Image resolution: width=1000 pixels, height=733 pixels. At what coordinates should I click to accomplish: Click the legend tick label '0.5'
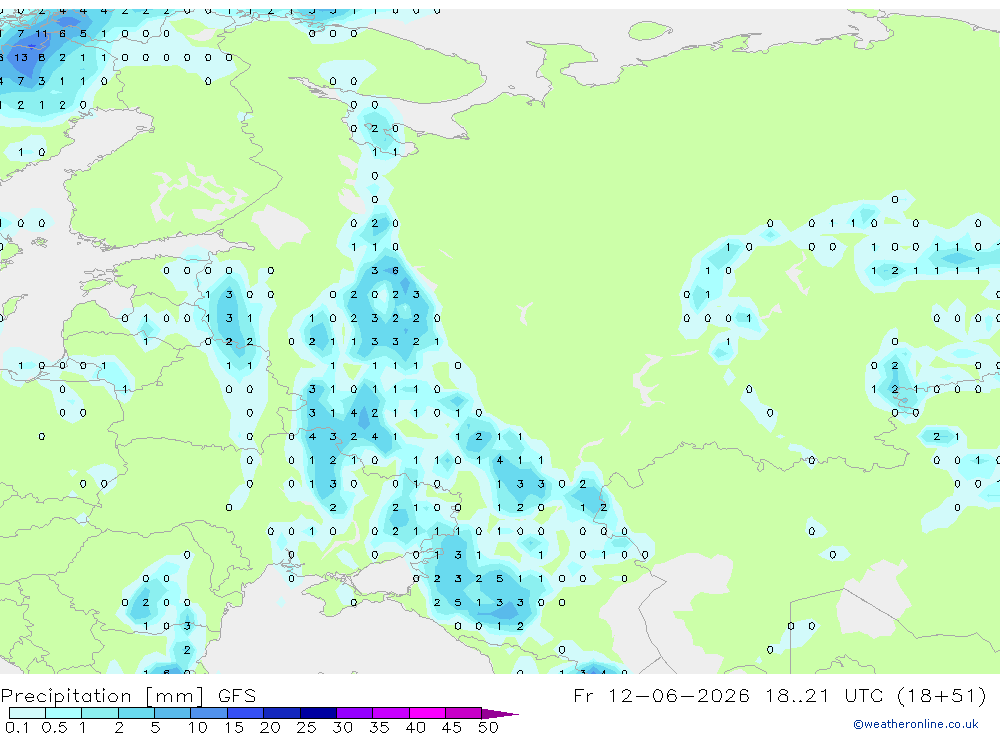pos(54,727)
